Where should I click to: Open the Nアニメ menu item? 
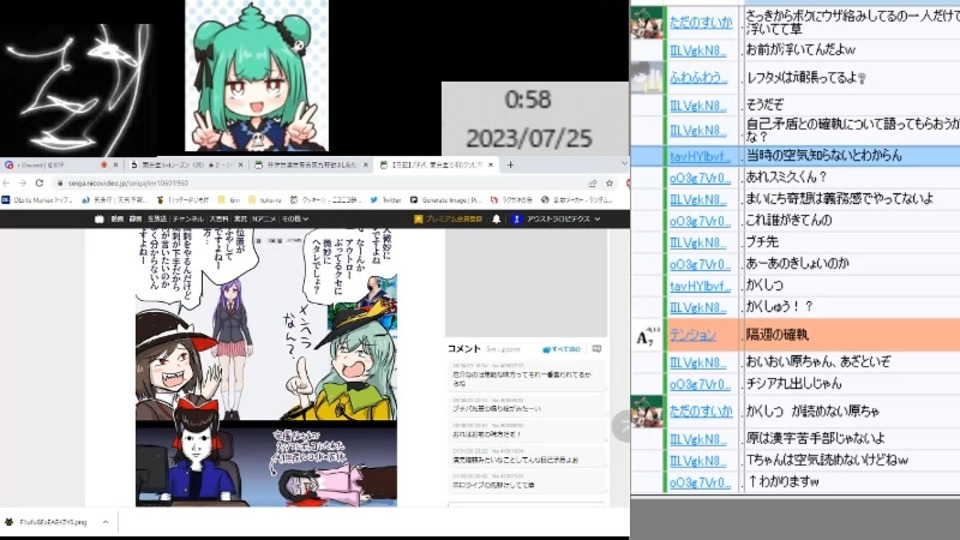(x=264, y=219)
